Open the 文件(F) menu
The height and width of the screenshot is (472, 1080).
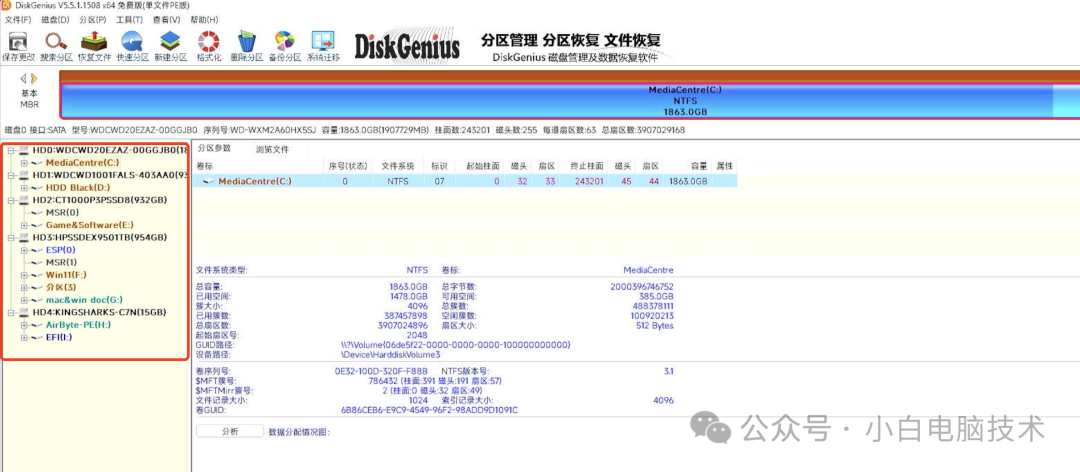coord(18,19)
